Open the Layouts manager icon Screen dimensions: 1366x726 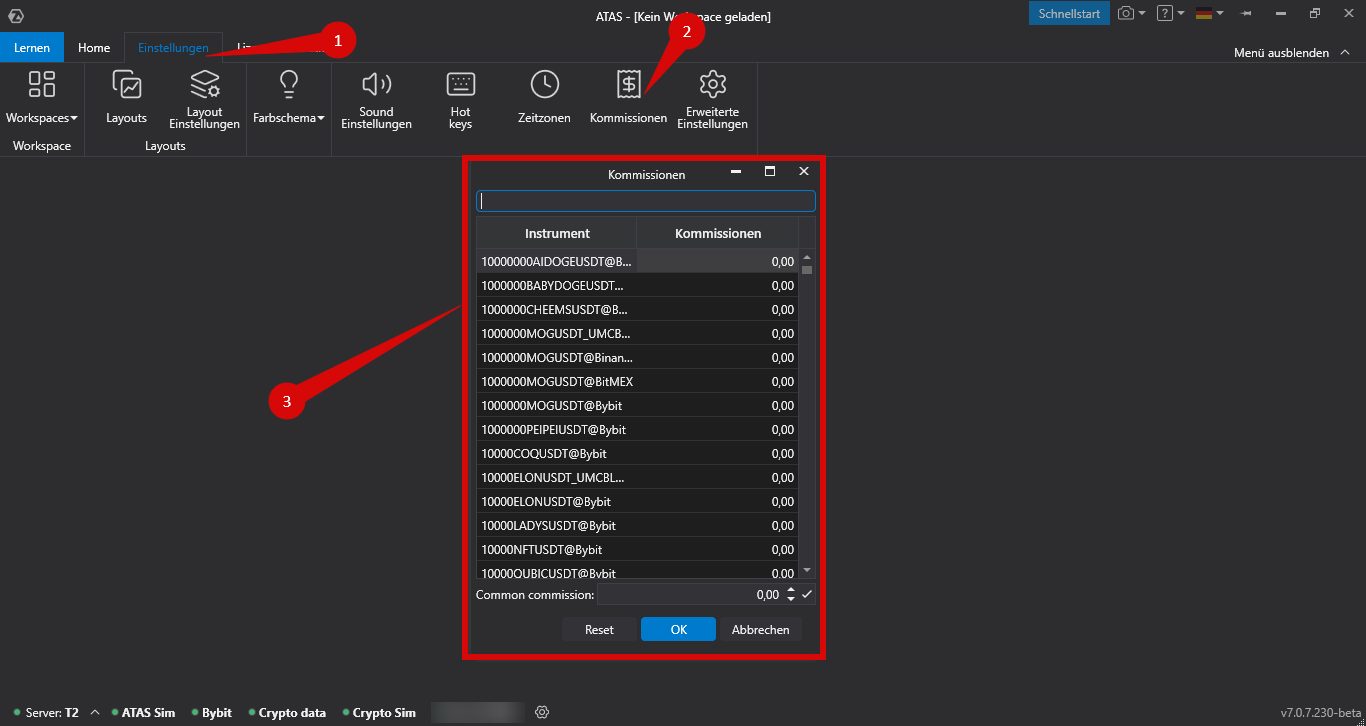126,84
